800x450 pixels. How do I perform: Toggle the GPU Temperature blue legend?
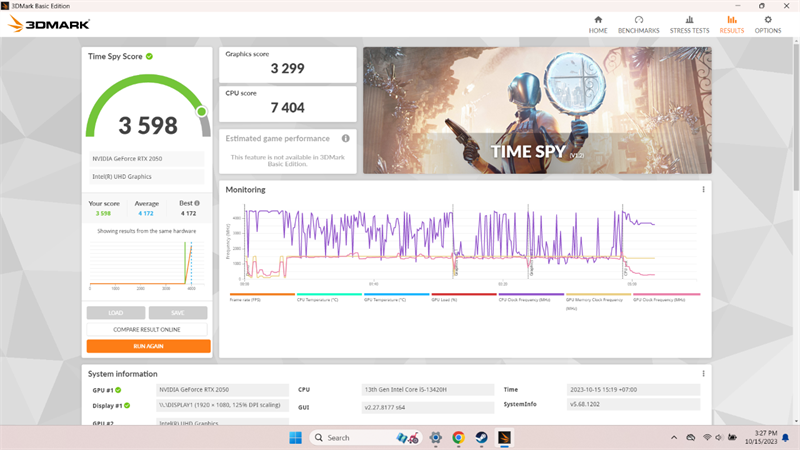pos(396,297)
